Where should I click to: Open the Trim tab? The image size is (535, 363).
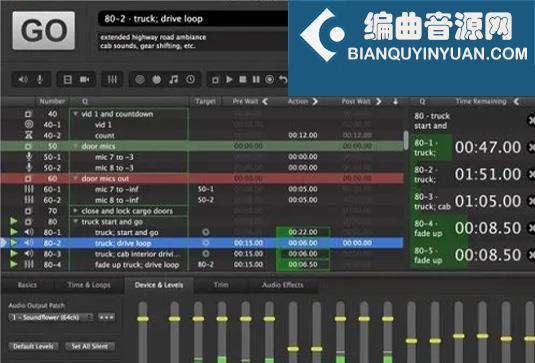coord(221,285)
